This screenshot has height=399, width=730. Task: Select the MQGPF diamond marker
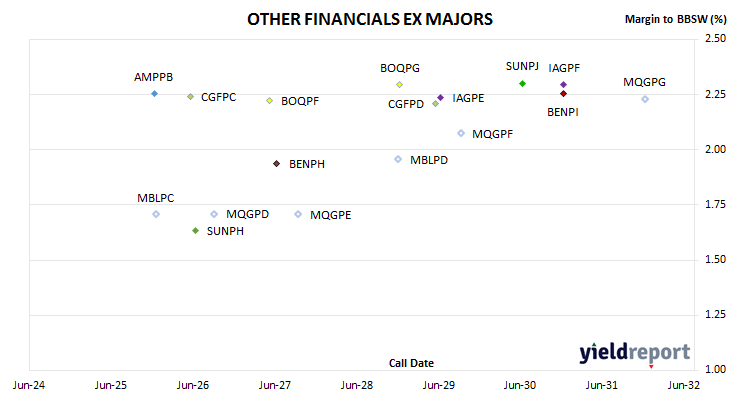pyautogui.click(x=461, y=133)
